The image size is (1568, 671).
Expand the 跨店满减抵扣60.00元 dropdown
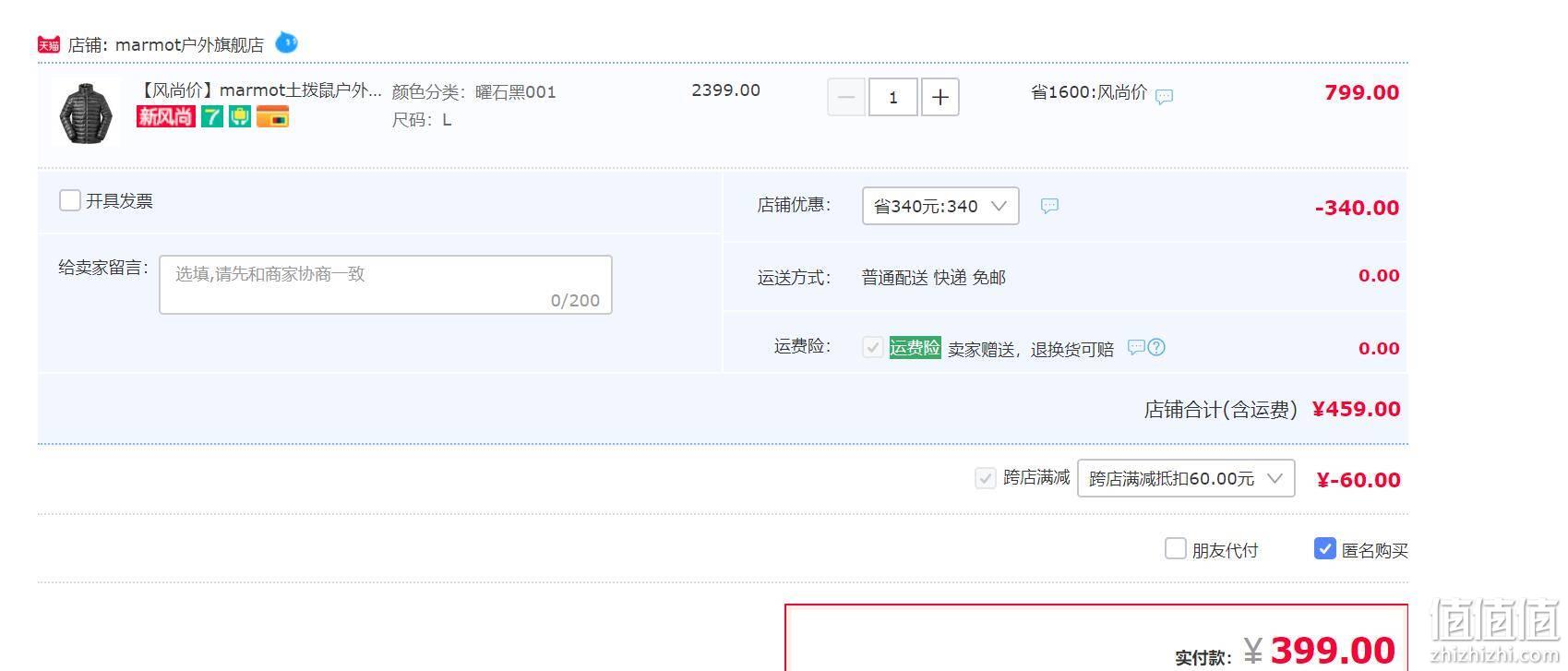(1186, 478)
